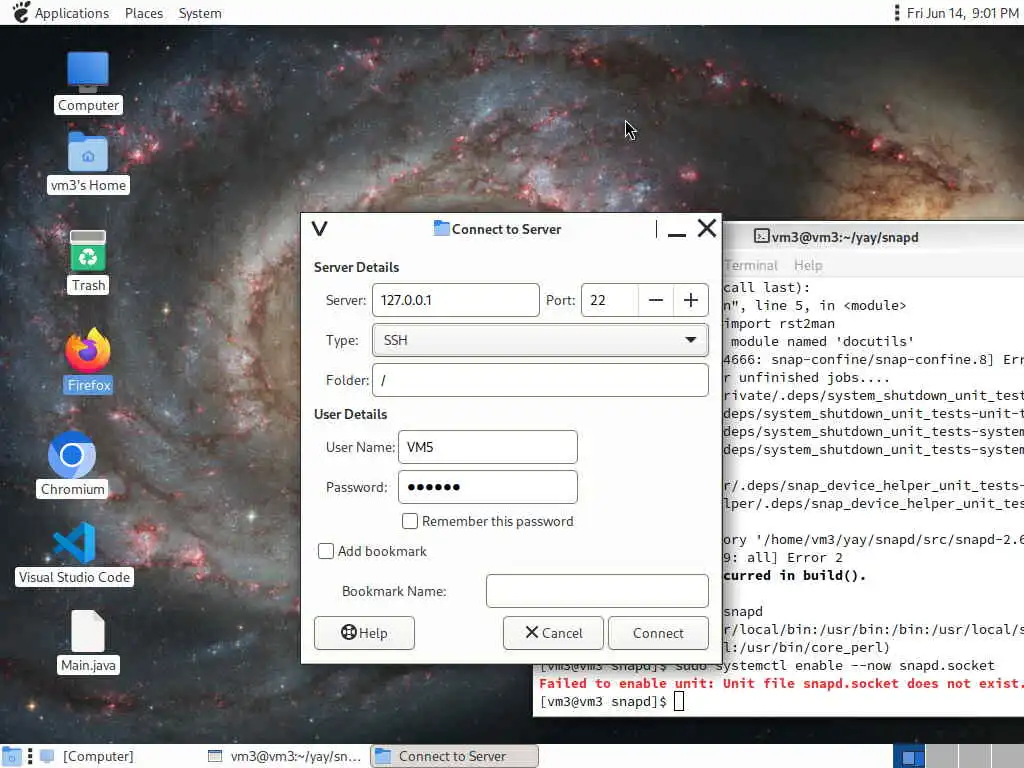Image resolution: width=1024 pixels, height=768 pixels.
Task: Click the date and time clock
Action: pyautogui.click(x=963, y=13)
